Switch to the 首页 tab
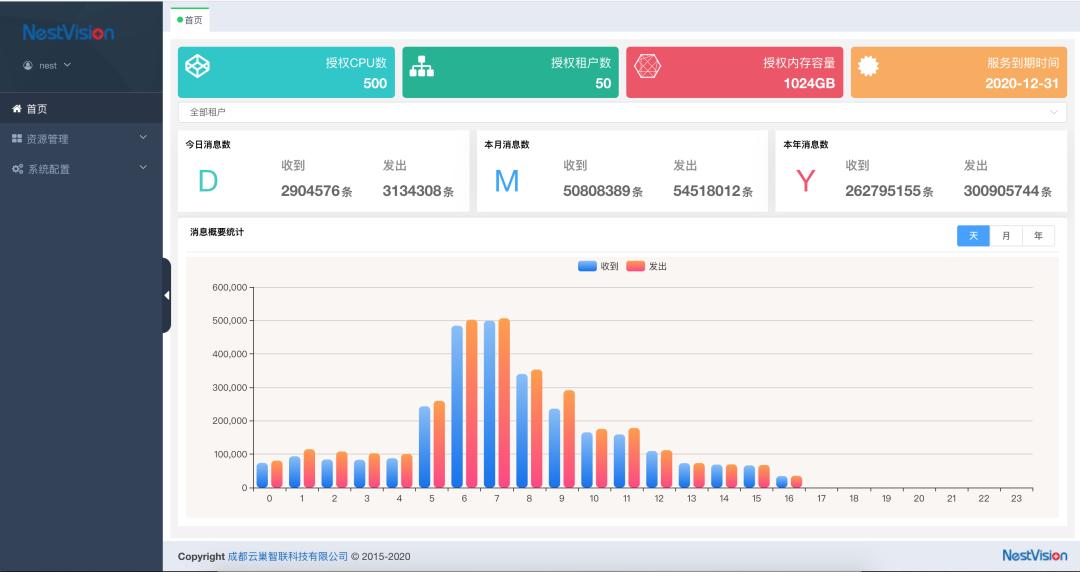The image size is (1080, 572). (x=190, y=20)
